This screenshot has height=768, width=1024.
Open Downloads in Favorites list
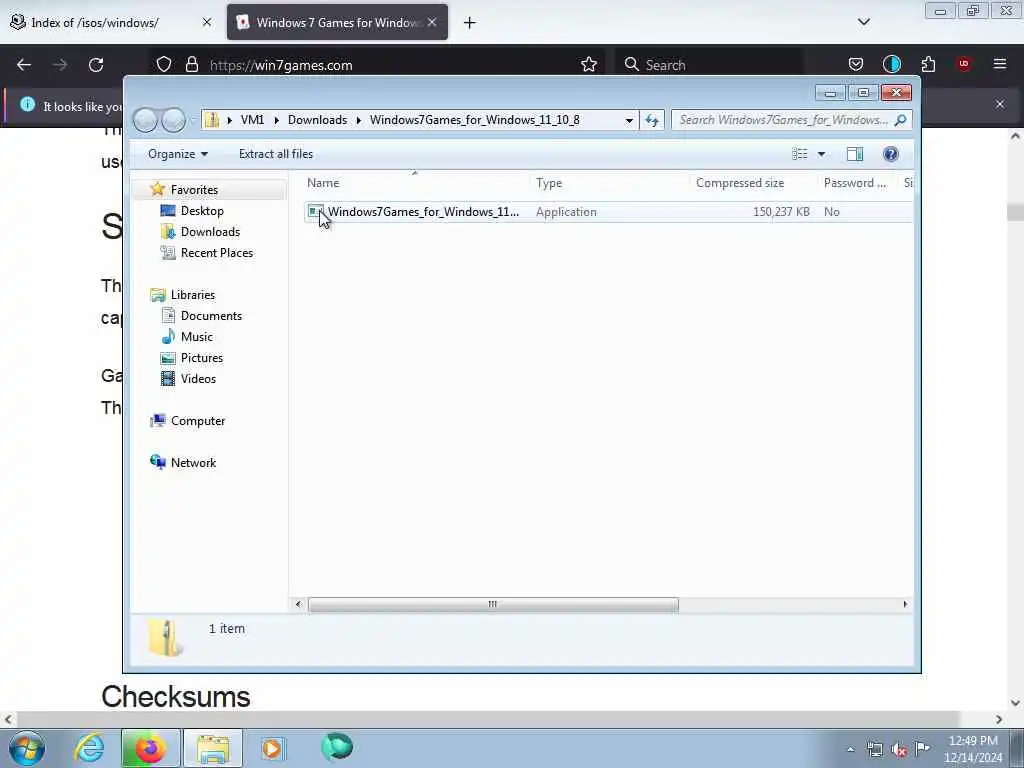coord(200,232)
